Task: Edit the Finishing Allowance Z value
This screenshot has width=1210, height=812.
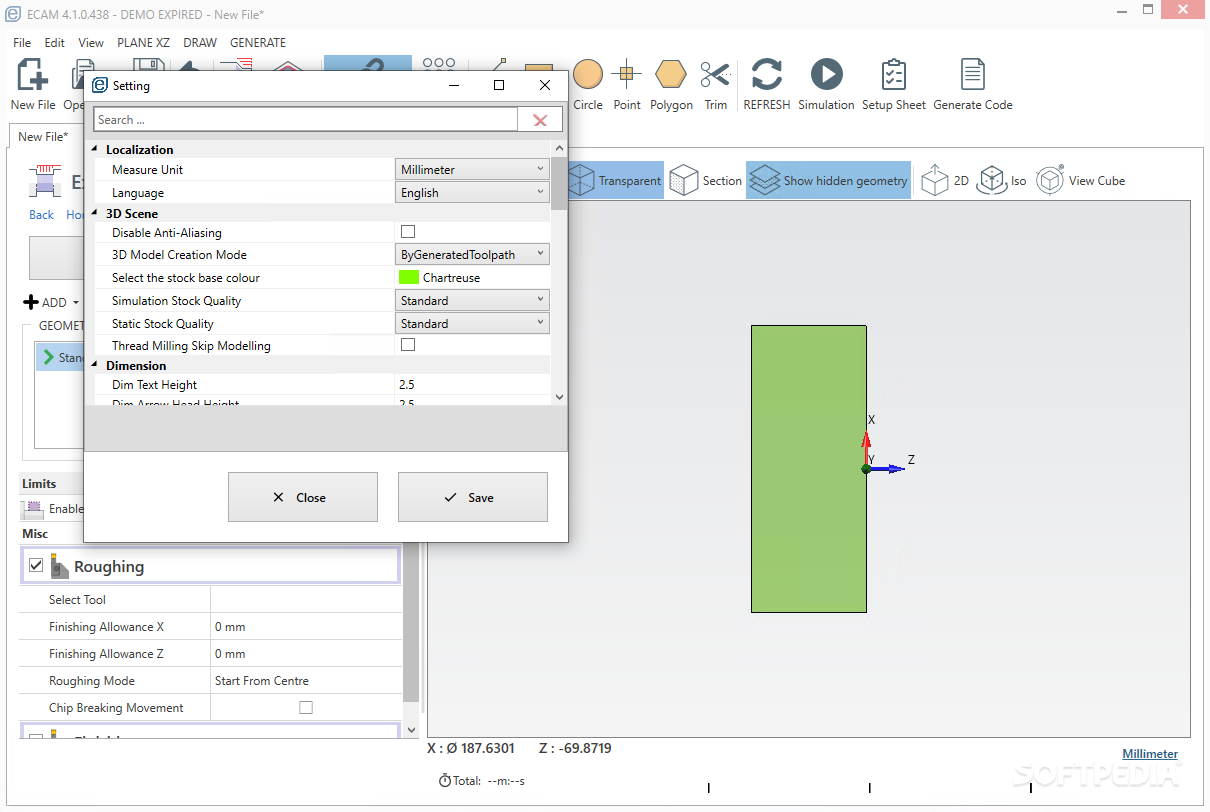Action: 306,654
